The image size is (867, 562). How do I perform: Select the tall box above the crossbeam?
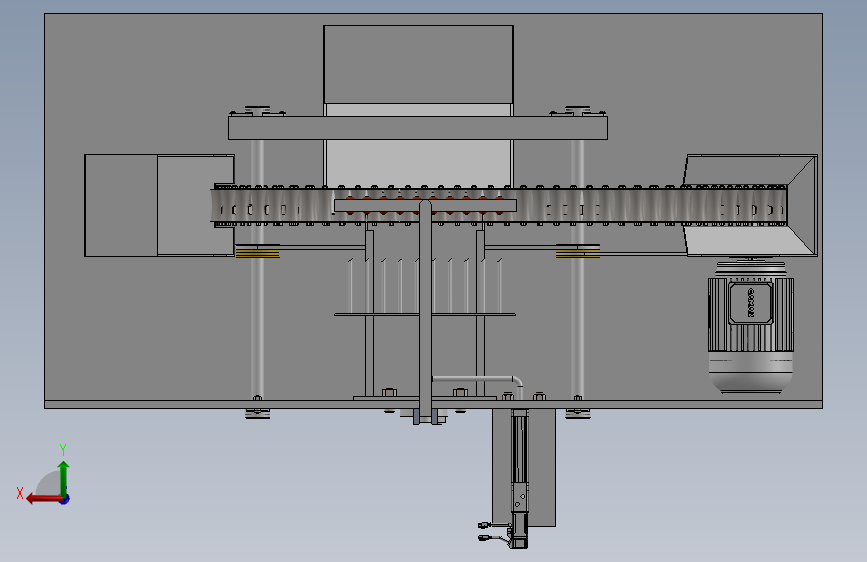click(x=419, y=64)
